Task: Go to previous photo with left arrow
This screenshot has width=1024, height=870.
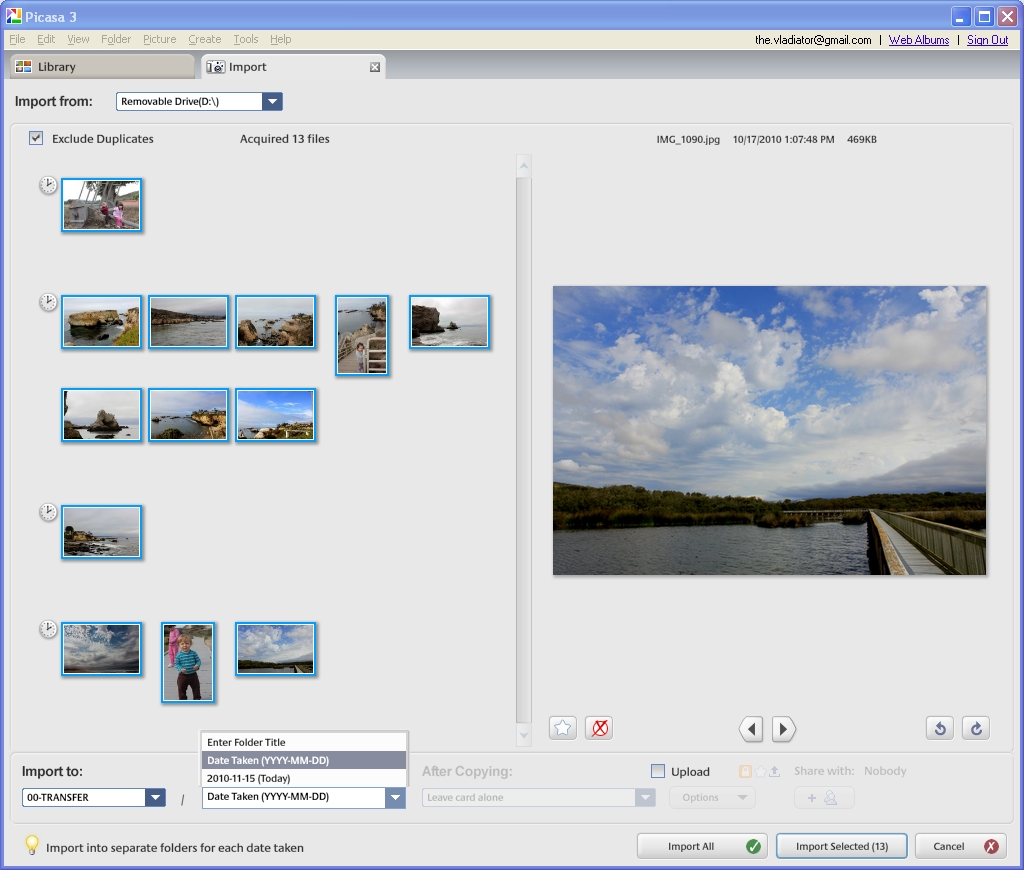Action: coord(751,729)
